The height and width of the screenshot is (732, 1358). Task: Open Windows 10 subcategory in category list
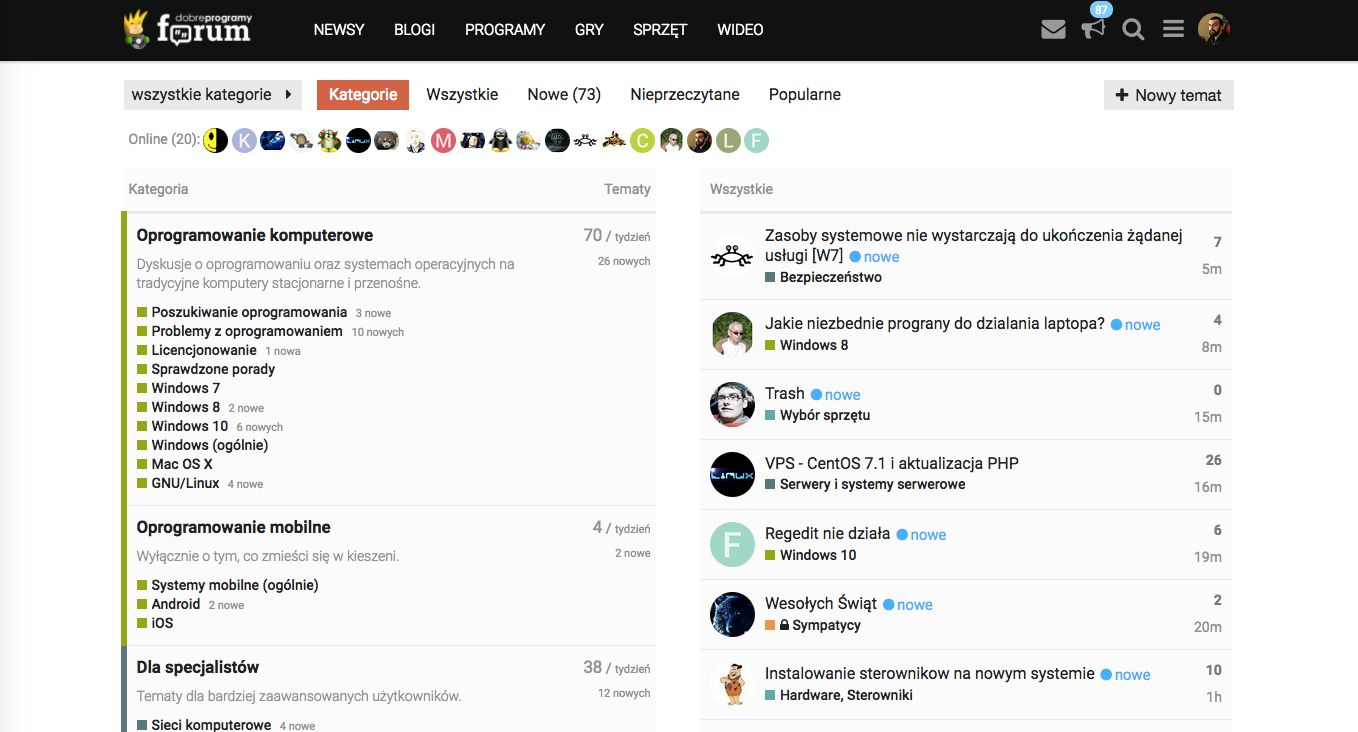click(x=190, y=426)
